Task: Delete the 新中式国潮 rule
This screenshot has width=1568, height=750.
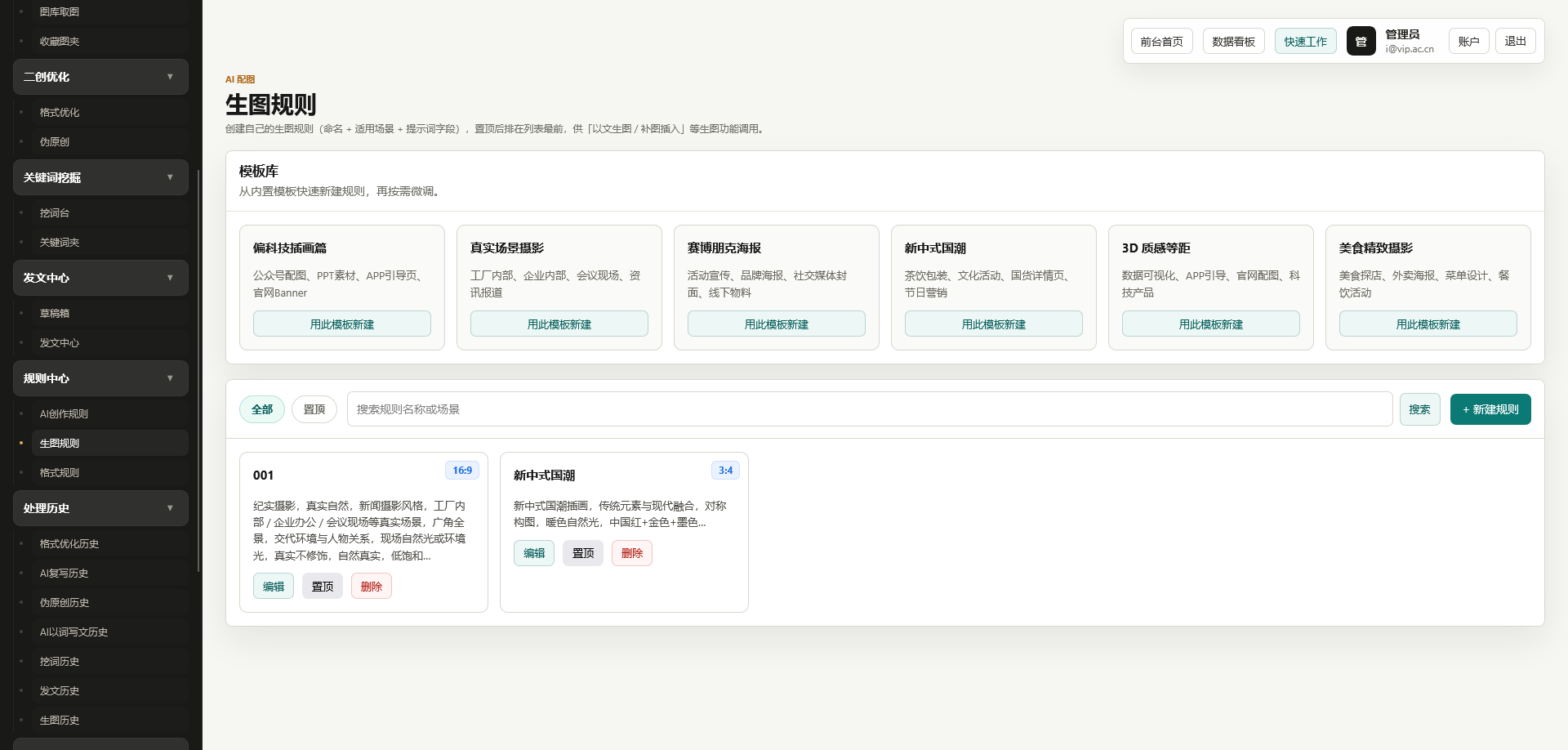Action: click(632, 553)
